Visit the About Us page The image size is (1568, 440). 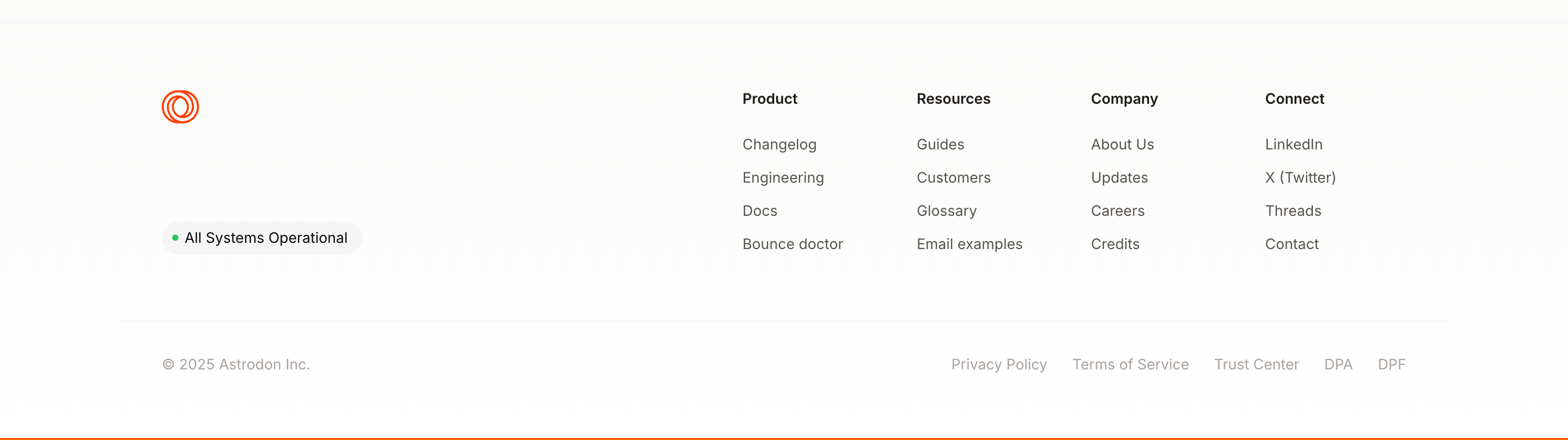(x=1122, y=144)
